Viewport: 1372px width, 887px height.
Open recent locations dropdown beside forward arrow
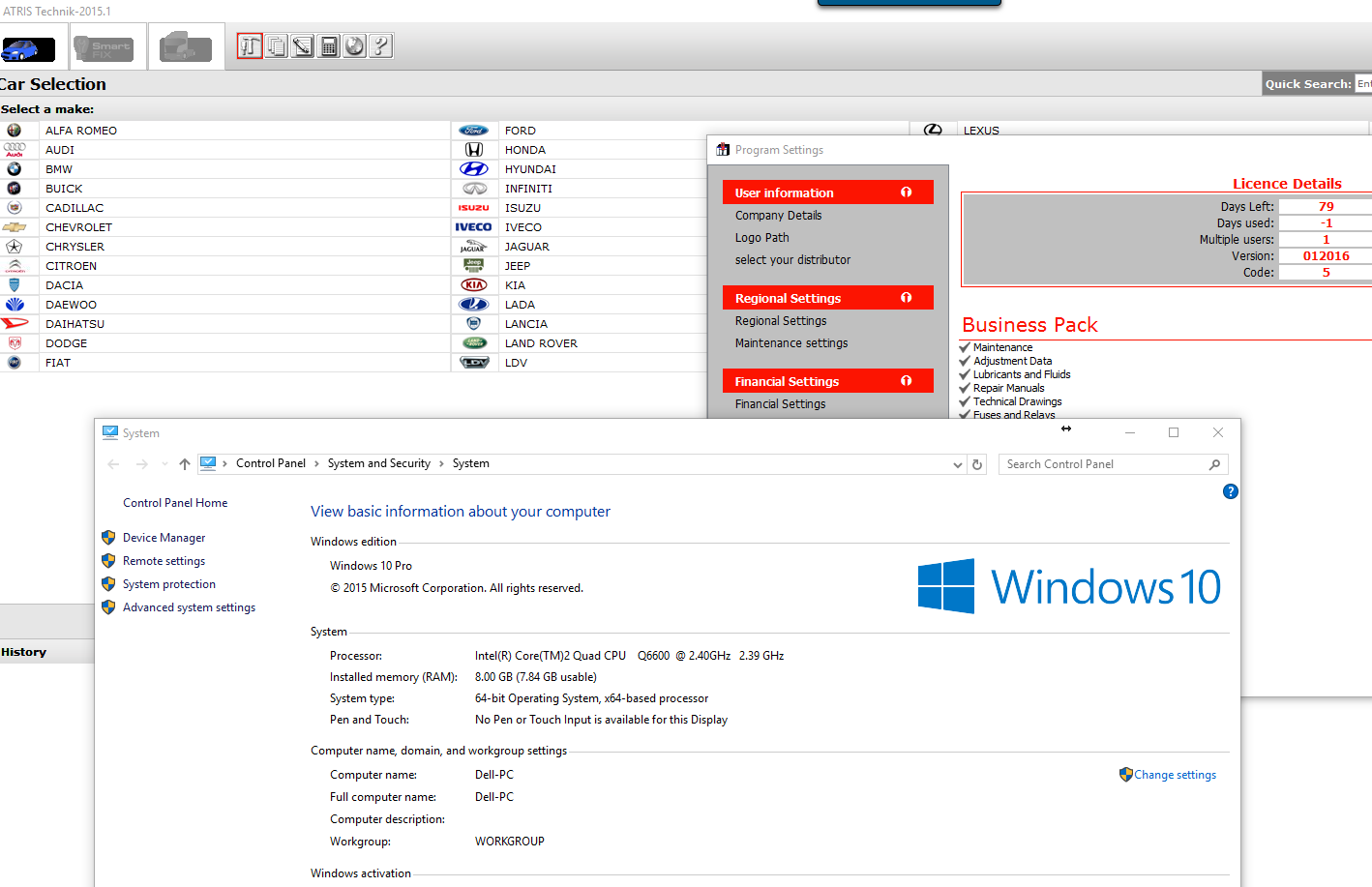pos(164,464)
